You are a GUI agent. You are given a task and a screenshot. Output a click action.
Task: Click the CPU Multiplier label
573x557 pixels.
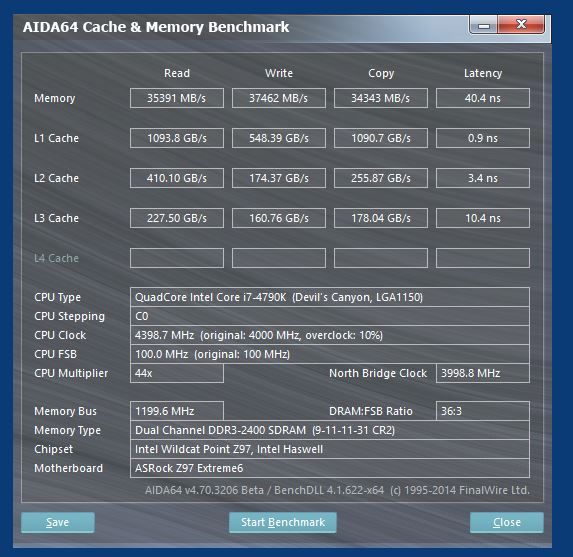71,373
